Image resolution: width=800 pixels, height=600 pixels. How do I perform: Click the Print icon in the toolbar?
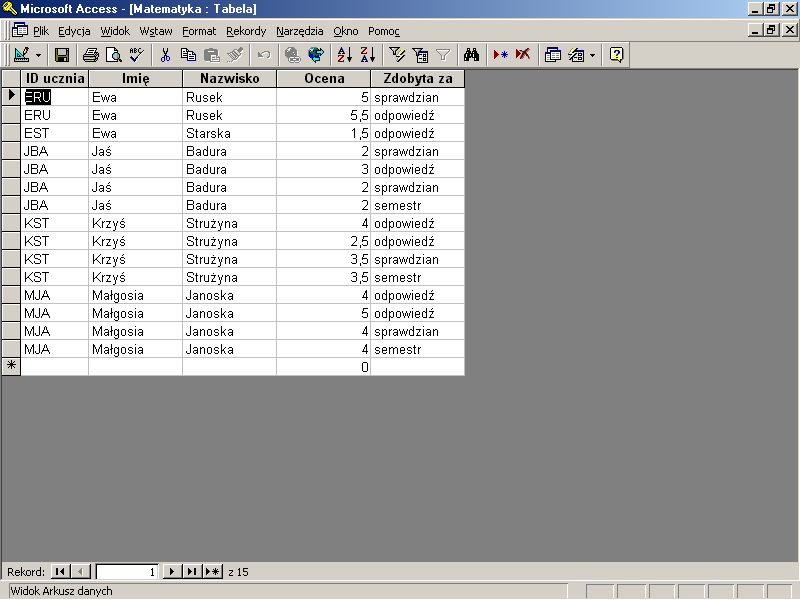(91, 55)
